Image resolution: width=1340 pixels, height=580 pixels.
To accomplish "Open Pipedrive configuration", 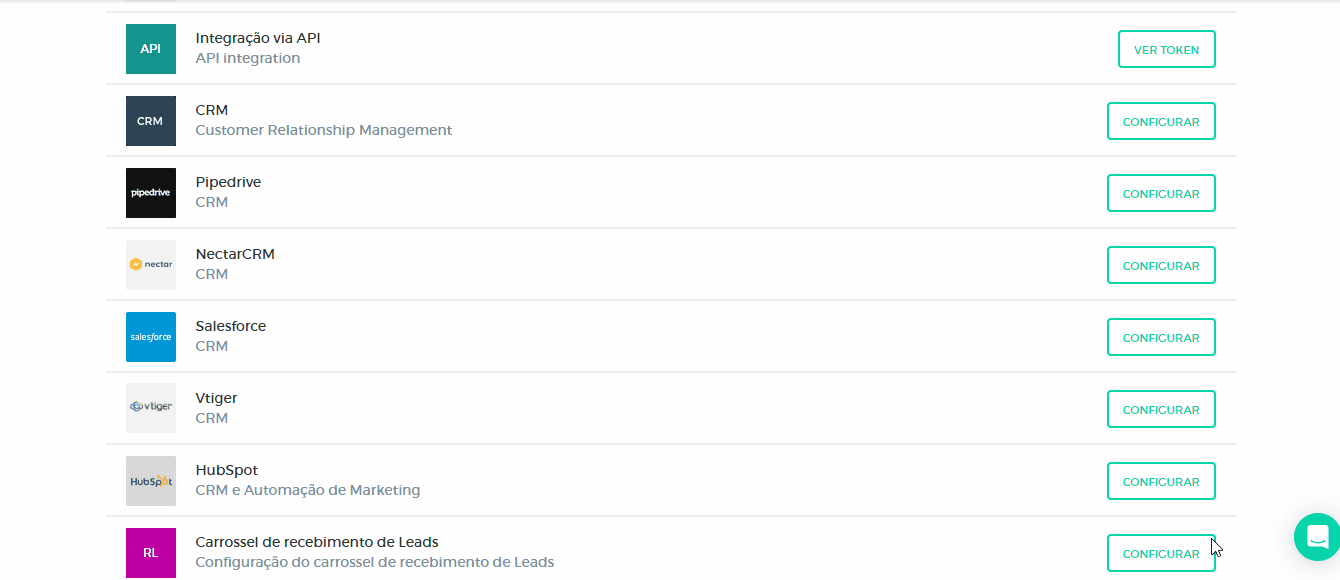I will click(1161, 193).
